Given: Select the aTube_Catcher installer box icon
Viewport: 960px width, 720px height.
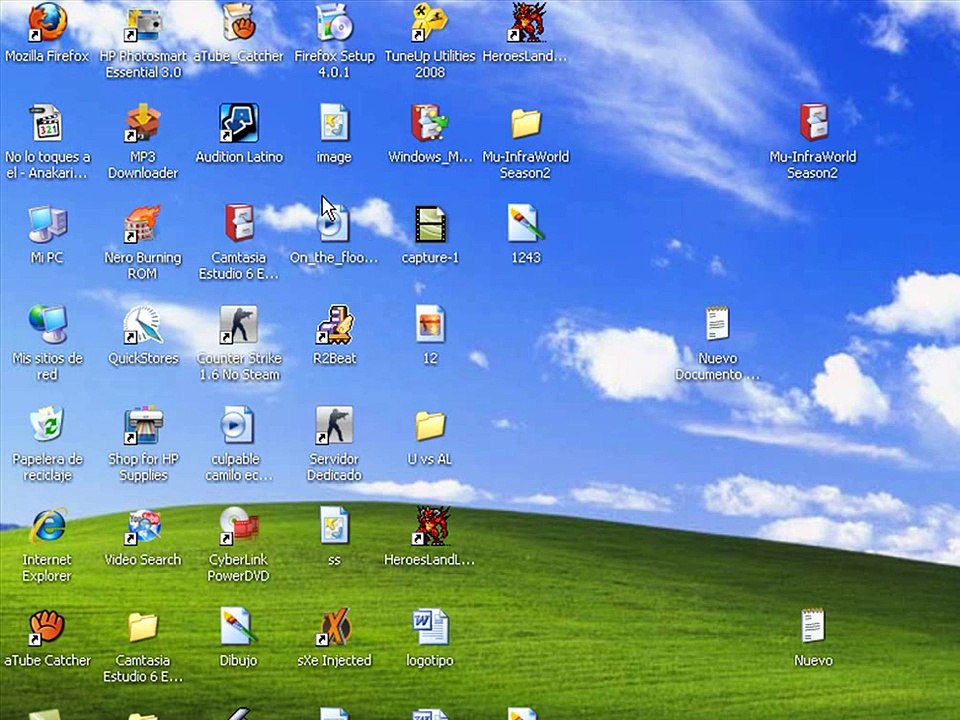Looking at the screenshot, I should click(x=238, y=22).
